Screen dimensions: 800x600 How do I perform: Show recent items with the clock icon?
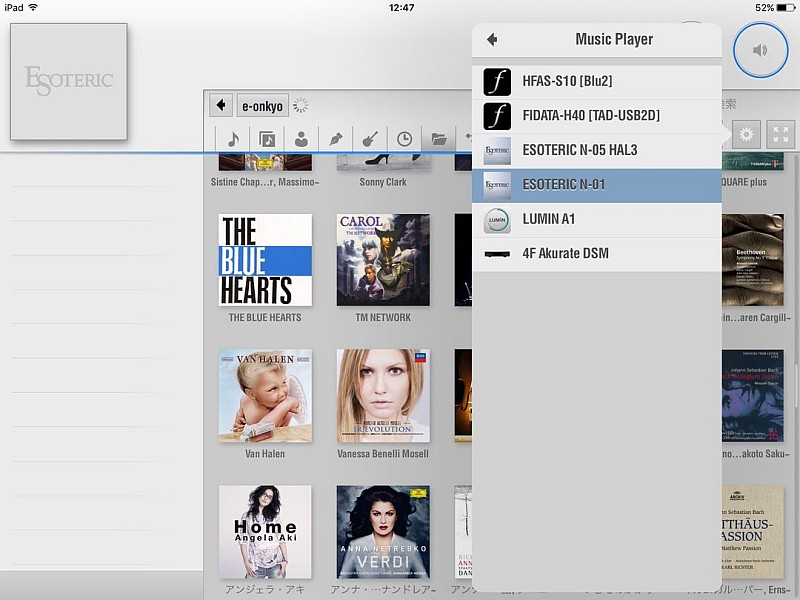[405, 139]
